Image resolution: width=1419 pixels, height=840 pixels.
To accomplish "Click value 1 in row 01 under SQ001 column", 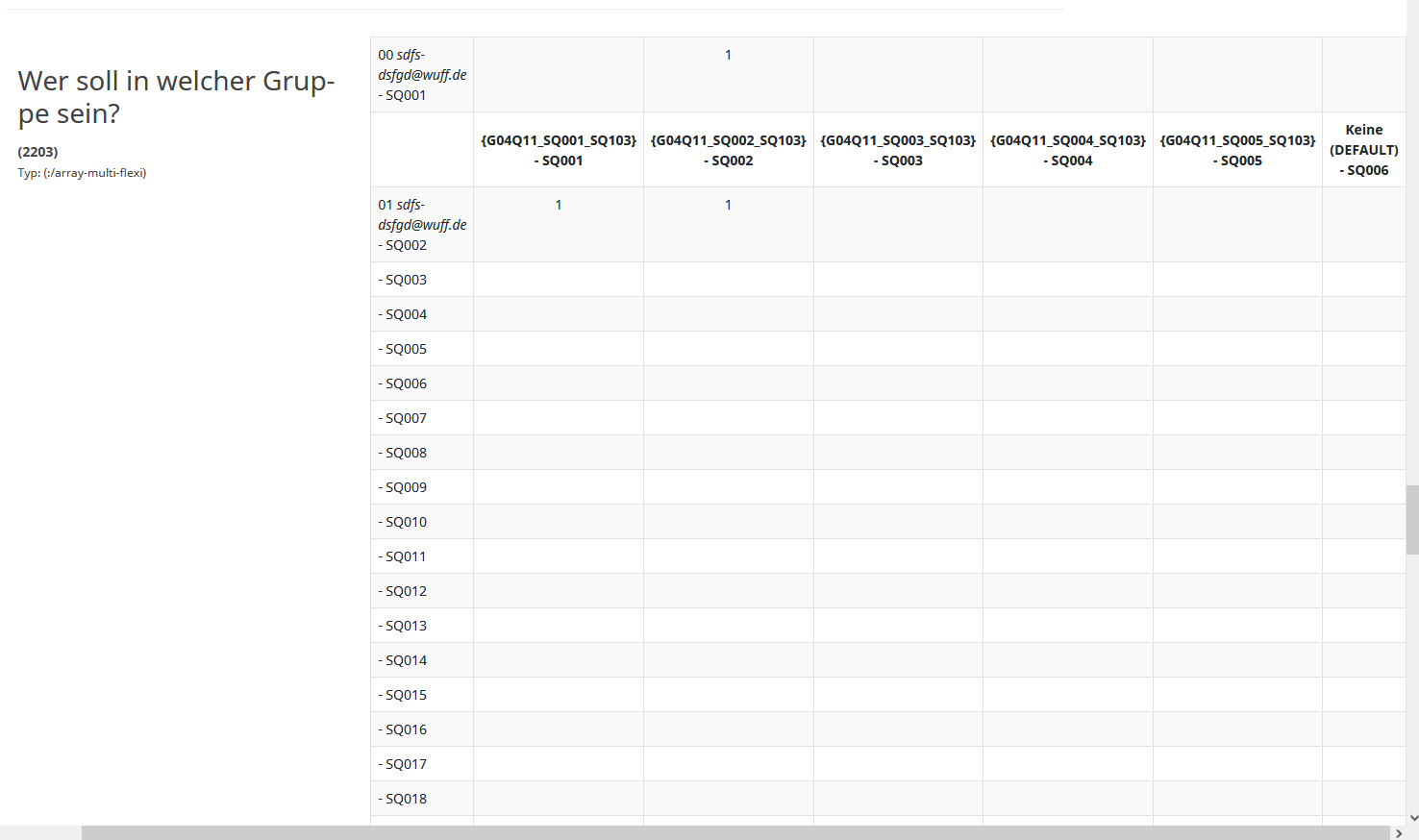I will (559, 205).
